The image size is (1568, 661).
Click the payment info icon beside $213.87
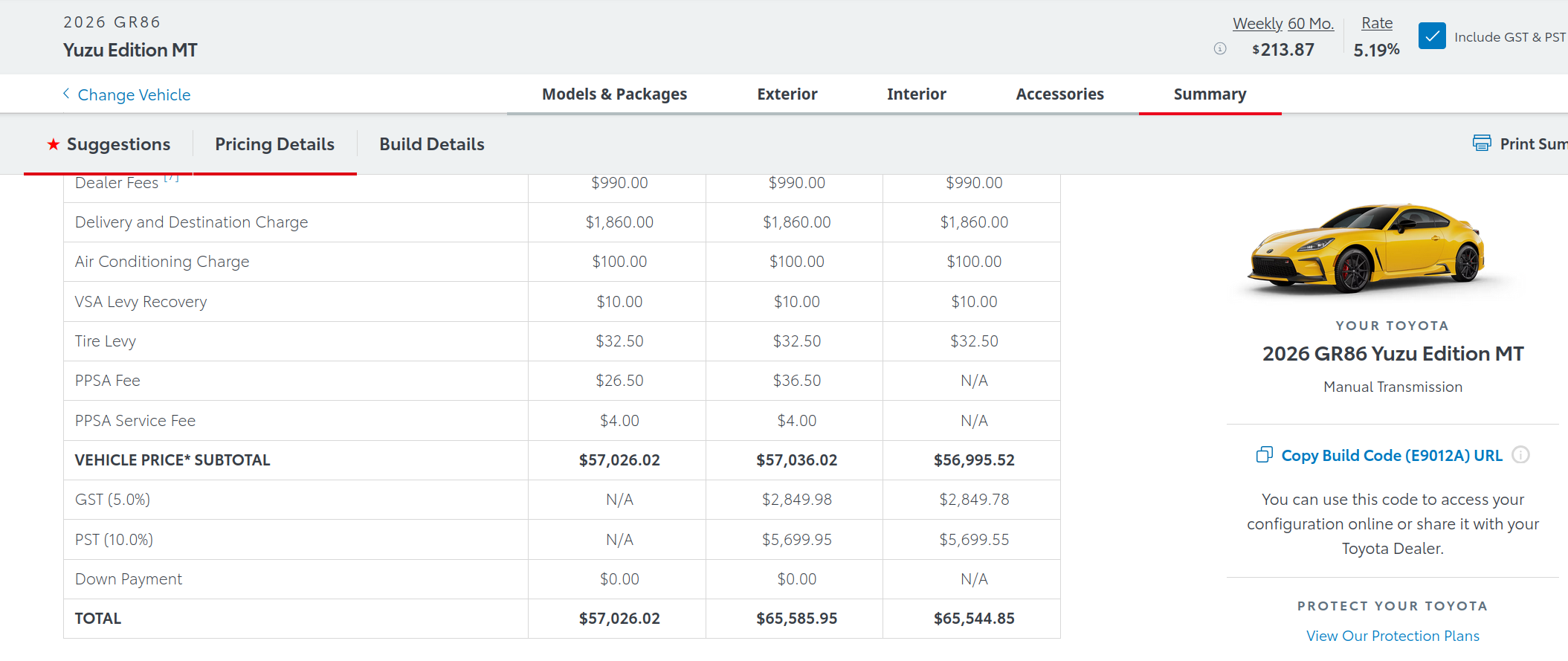[1220, 49]
